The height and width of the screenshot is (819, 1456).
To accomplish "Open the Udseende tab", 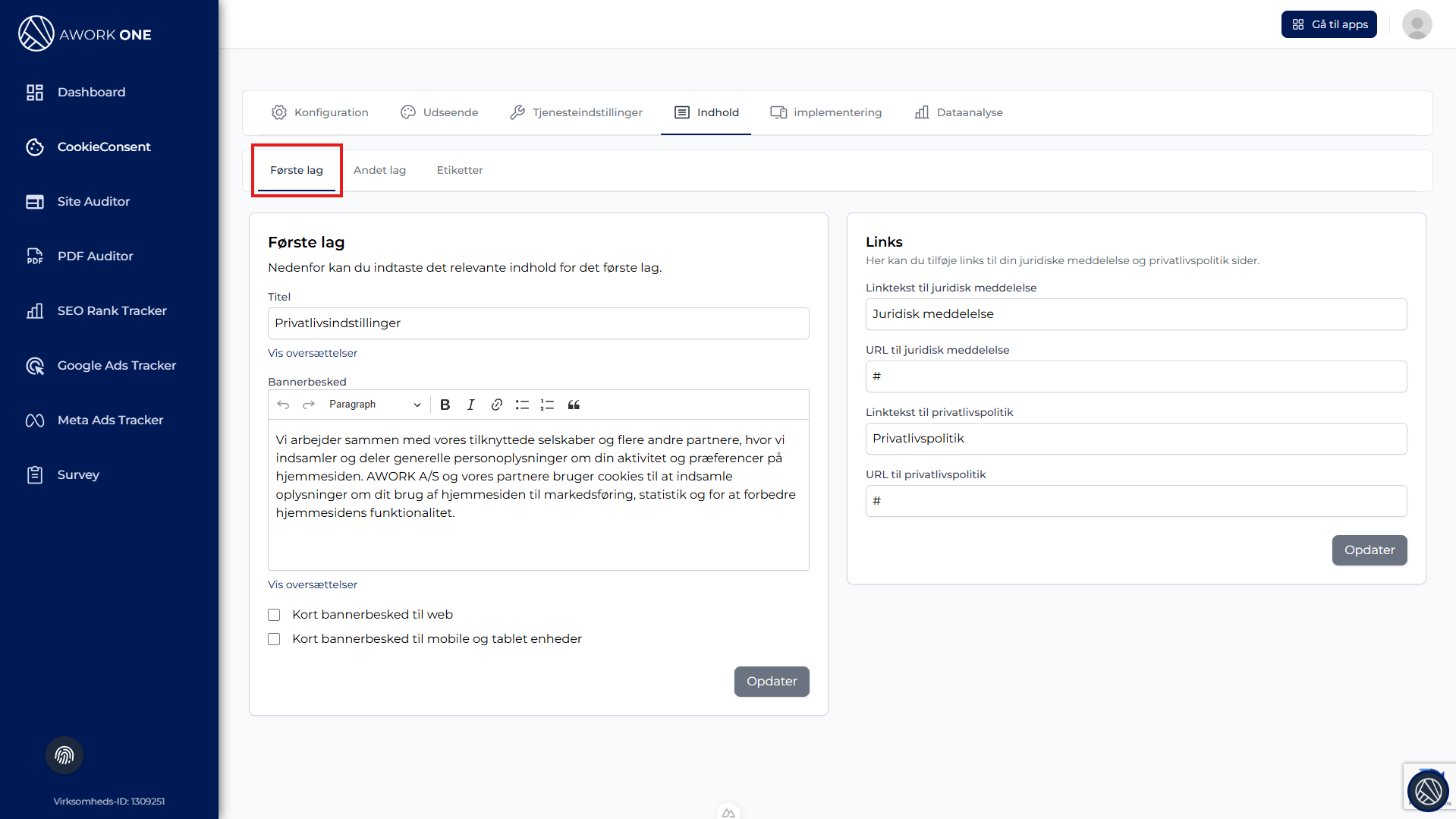I will pyautogui.click(x=439, y=112).
